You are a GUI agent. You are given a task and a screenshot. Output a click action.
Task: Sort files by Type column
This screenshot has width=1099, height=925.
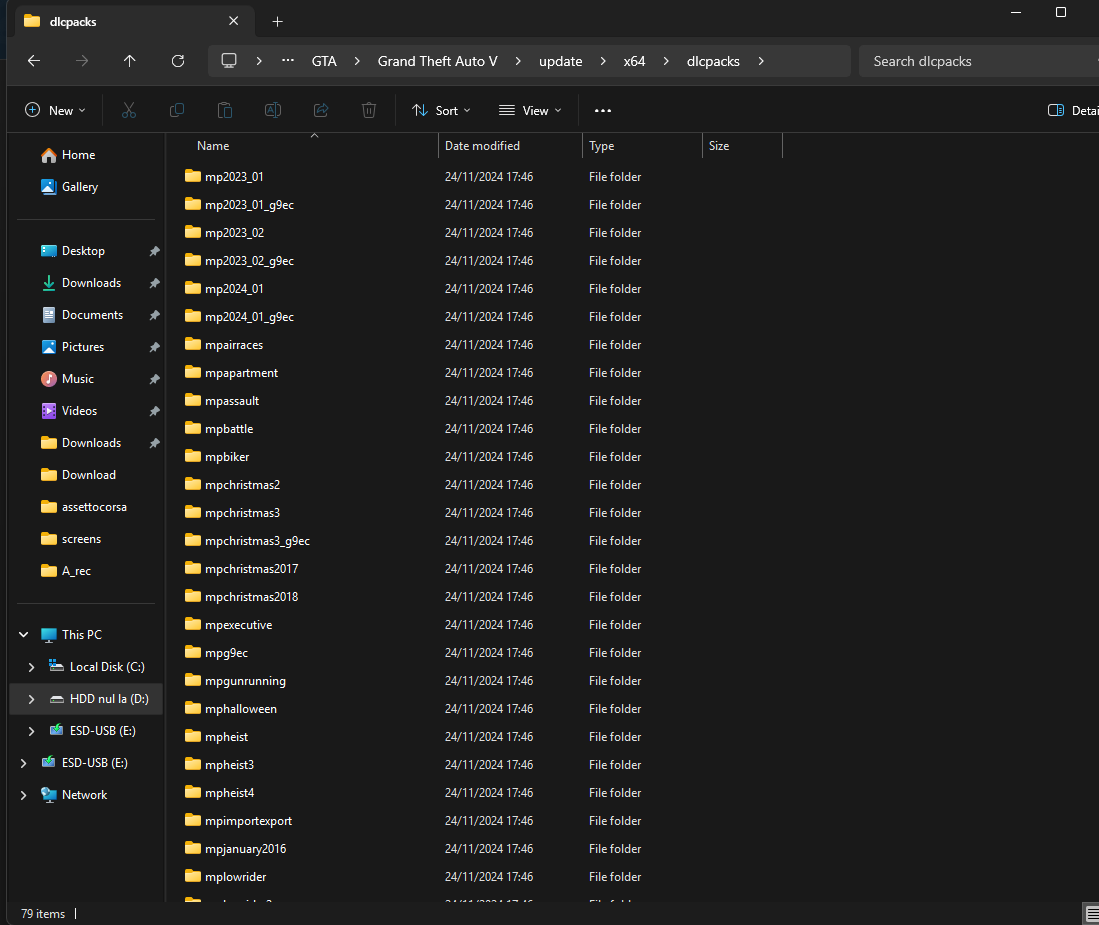click(x=601, y=146)
